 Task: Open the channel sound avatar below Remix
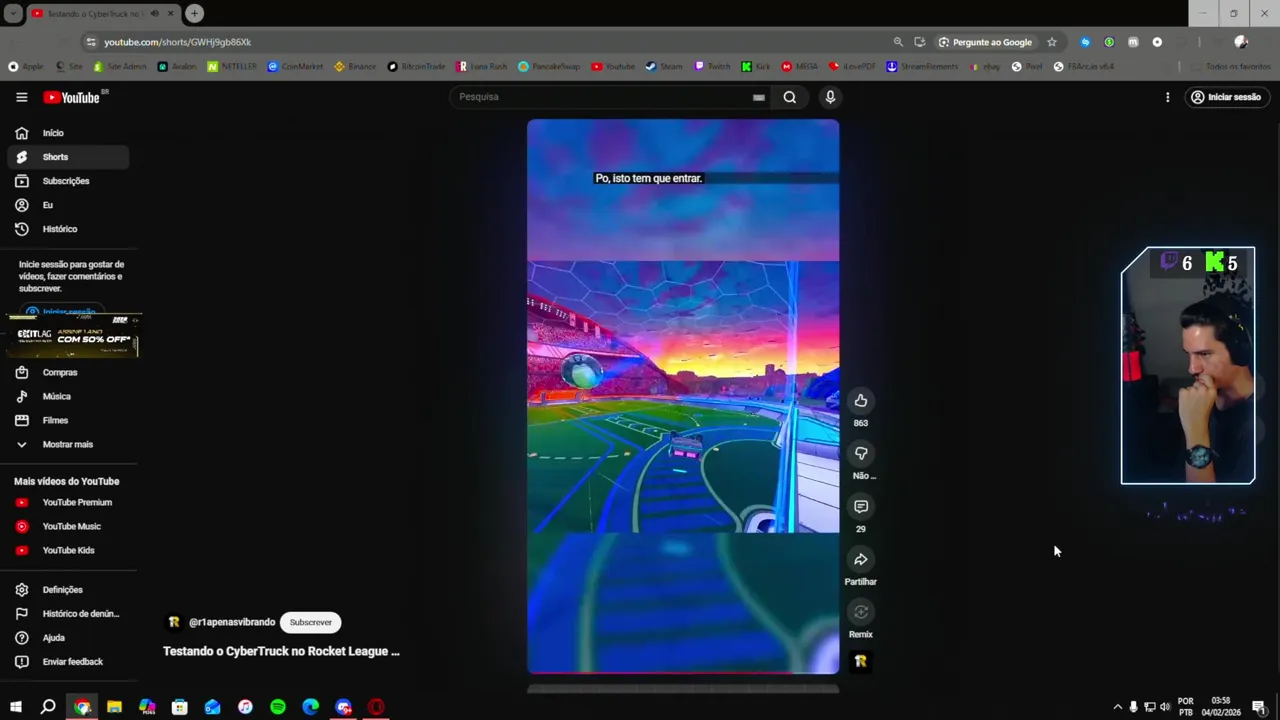(860, 661)
